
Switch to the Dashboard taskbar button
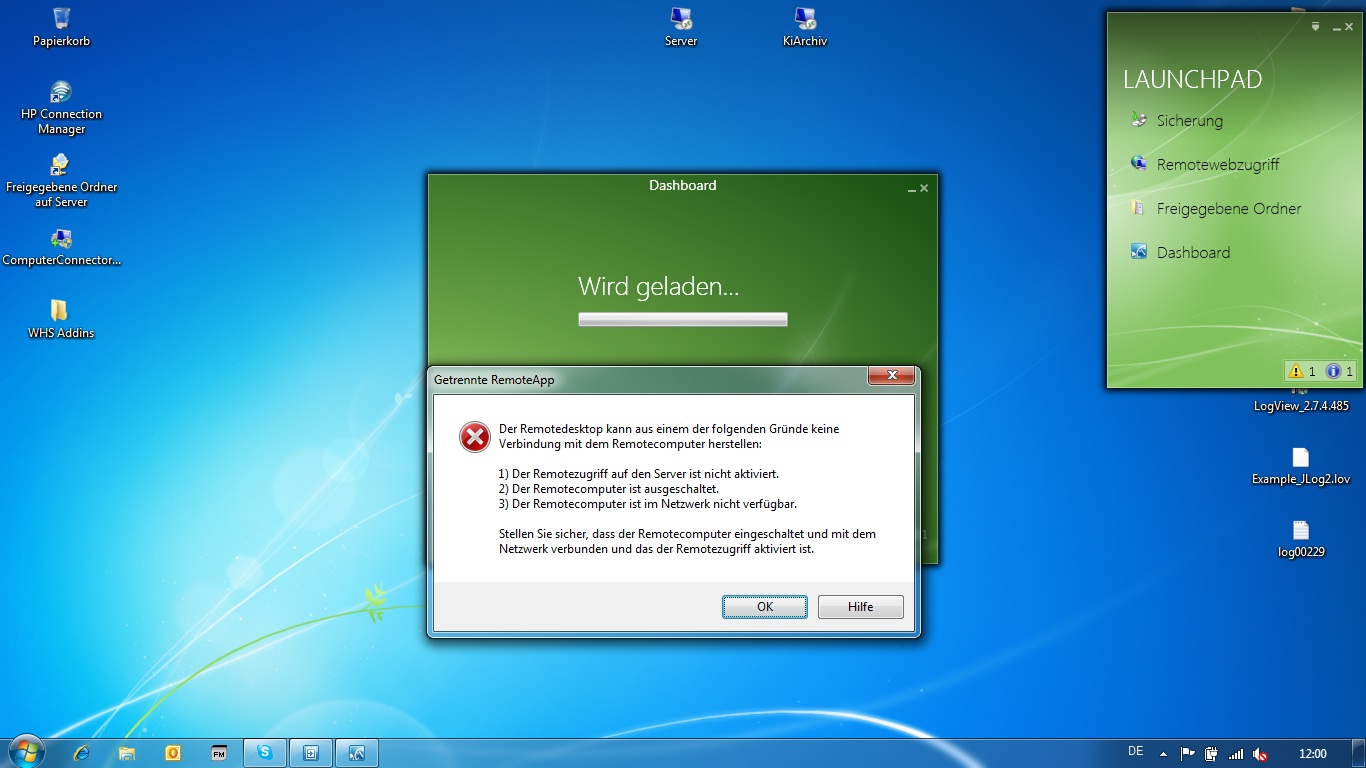(357, 753)
